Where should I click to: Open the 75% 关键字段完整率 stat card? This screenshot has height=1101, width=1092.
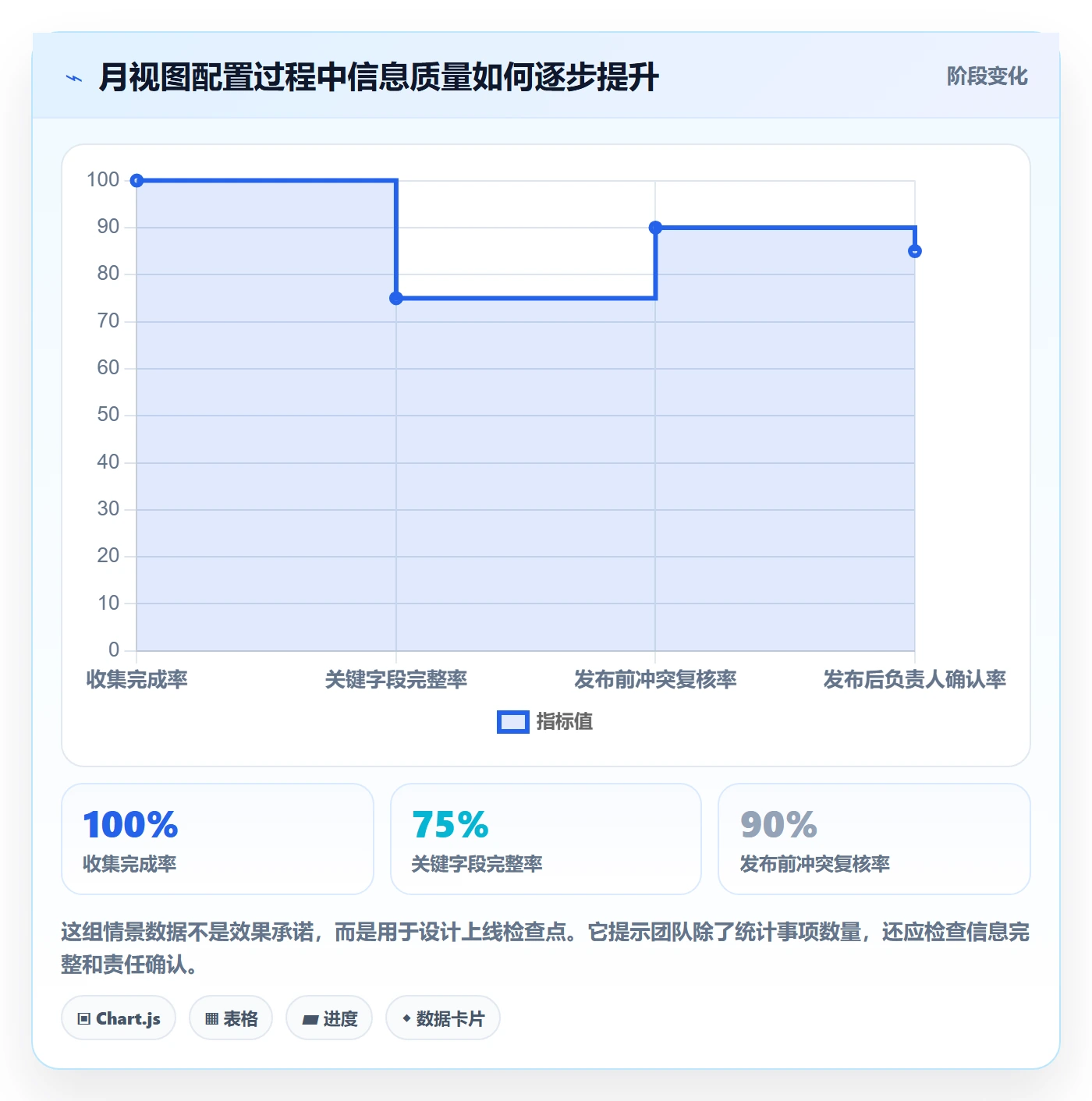point(546,839)
